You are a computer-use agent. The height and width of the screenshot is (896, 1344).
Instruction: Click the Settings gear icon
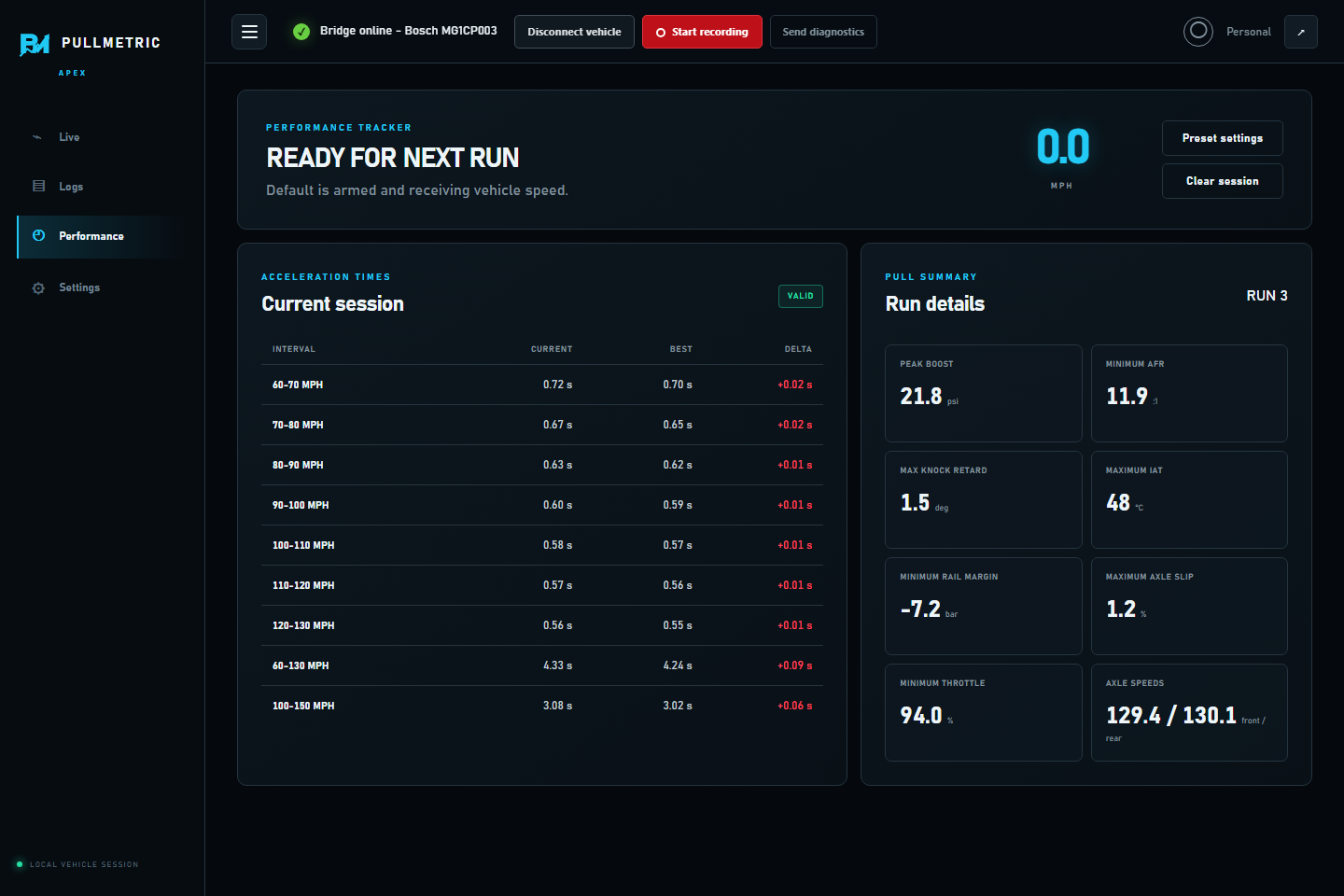(38, 288)
